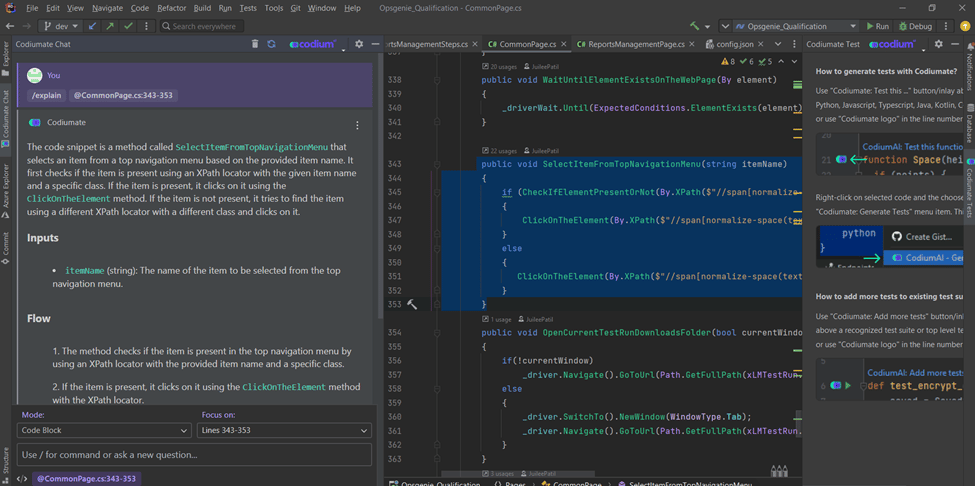
Task: Jump to the previous highlighted problem
Action: point(781,62)
